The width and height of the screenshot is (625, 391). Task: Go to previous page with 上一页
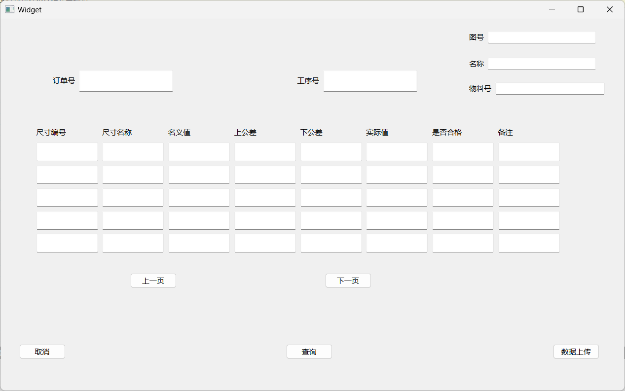click(153, 281)
